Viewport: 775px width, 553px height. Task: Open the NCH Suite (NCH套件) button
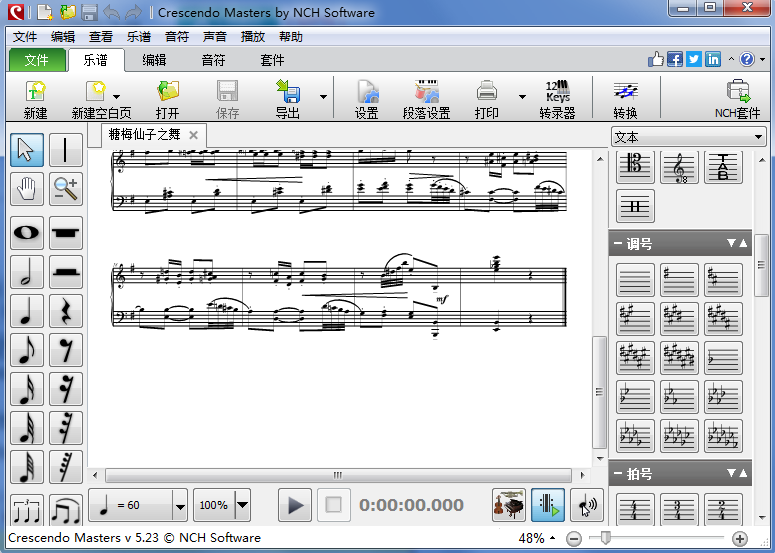tap(737, 99)
